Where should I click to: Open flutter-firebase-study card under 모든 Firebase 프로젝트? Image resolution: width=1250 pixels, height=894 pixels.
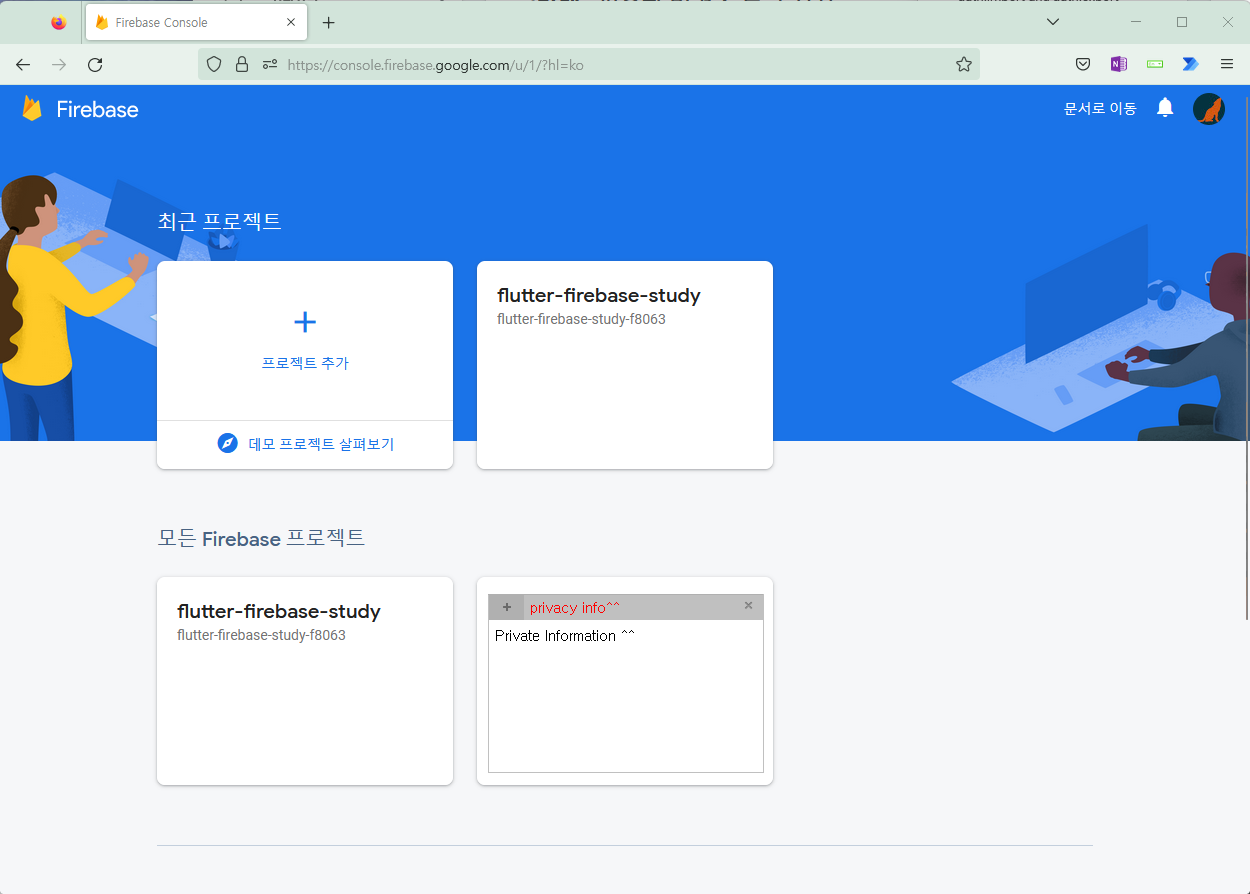coord(305,681)
